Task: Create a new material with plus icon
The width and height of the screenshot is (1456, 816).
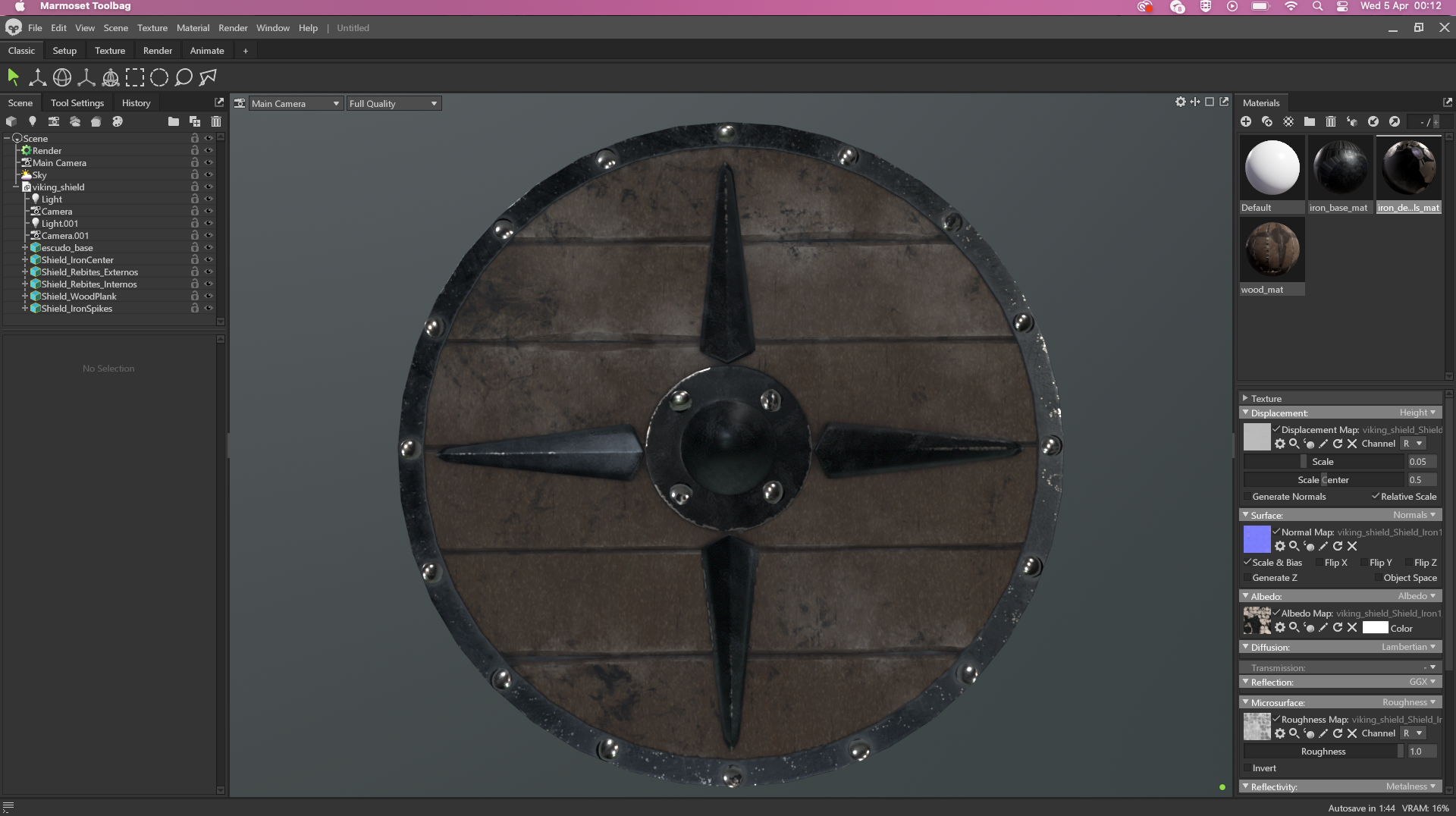Action: [1246, 121]
